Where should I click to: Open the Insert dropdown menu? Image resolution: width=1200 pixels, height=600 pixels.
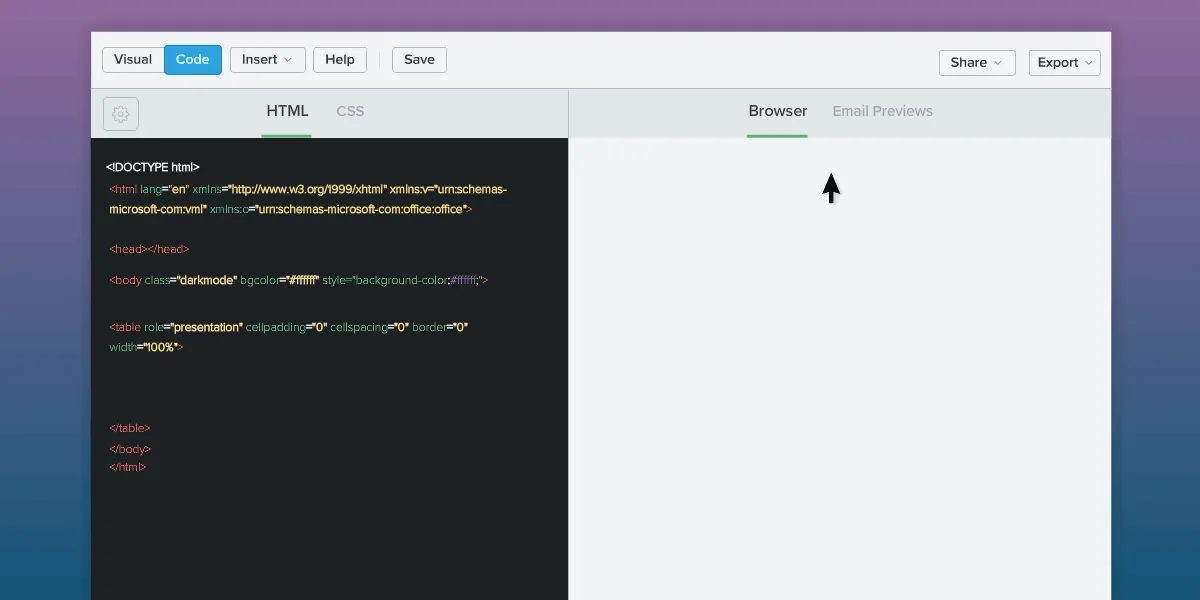click(267, 60)
